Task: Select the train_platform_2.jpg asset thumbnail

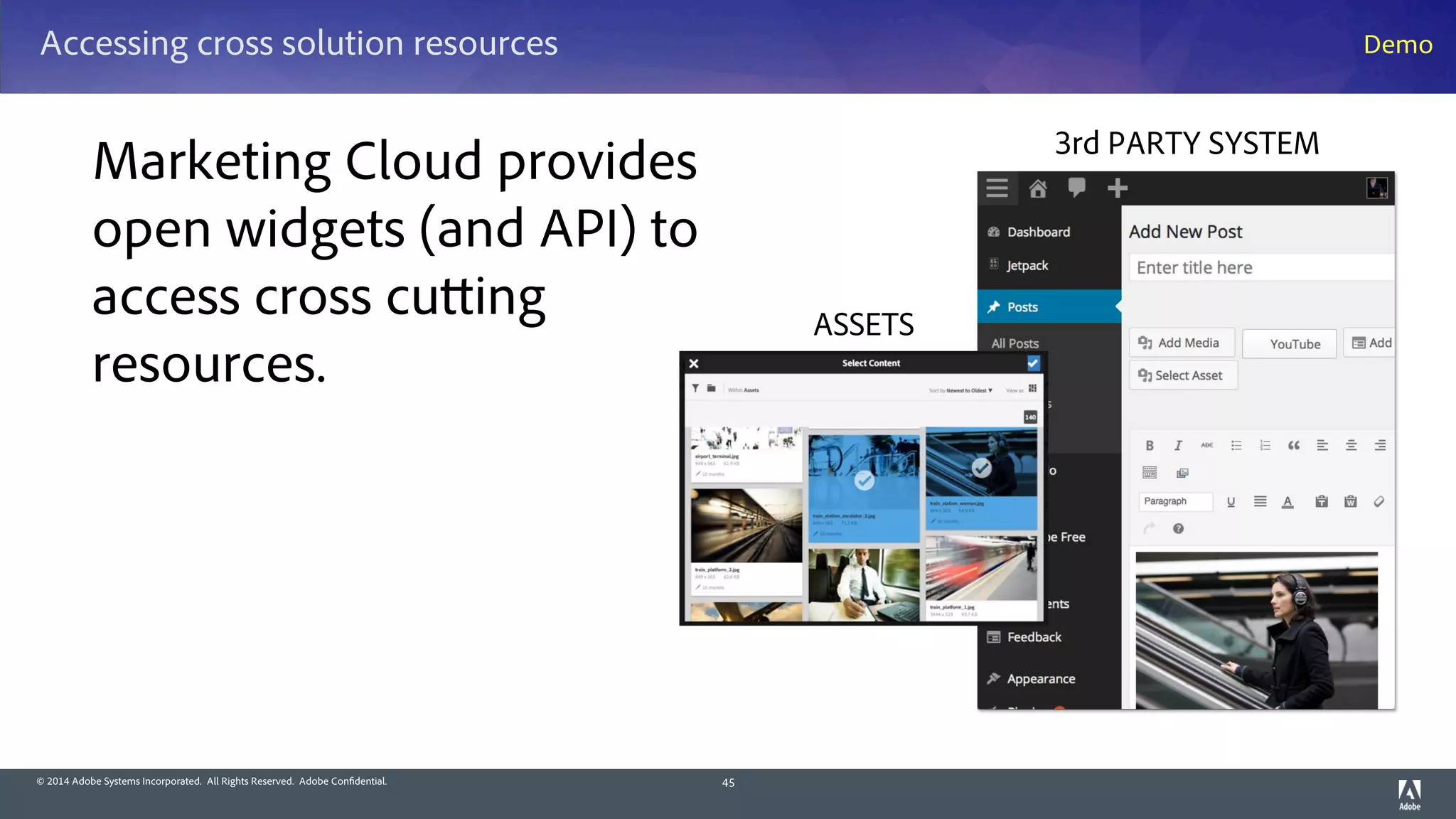Action: click(746, 540)
